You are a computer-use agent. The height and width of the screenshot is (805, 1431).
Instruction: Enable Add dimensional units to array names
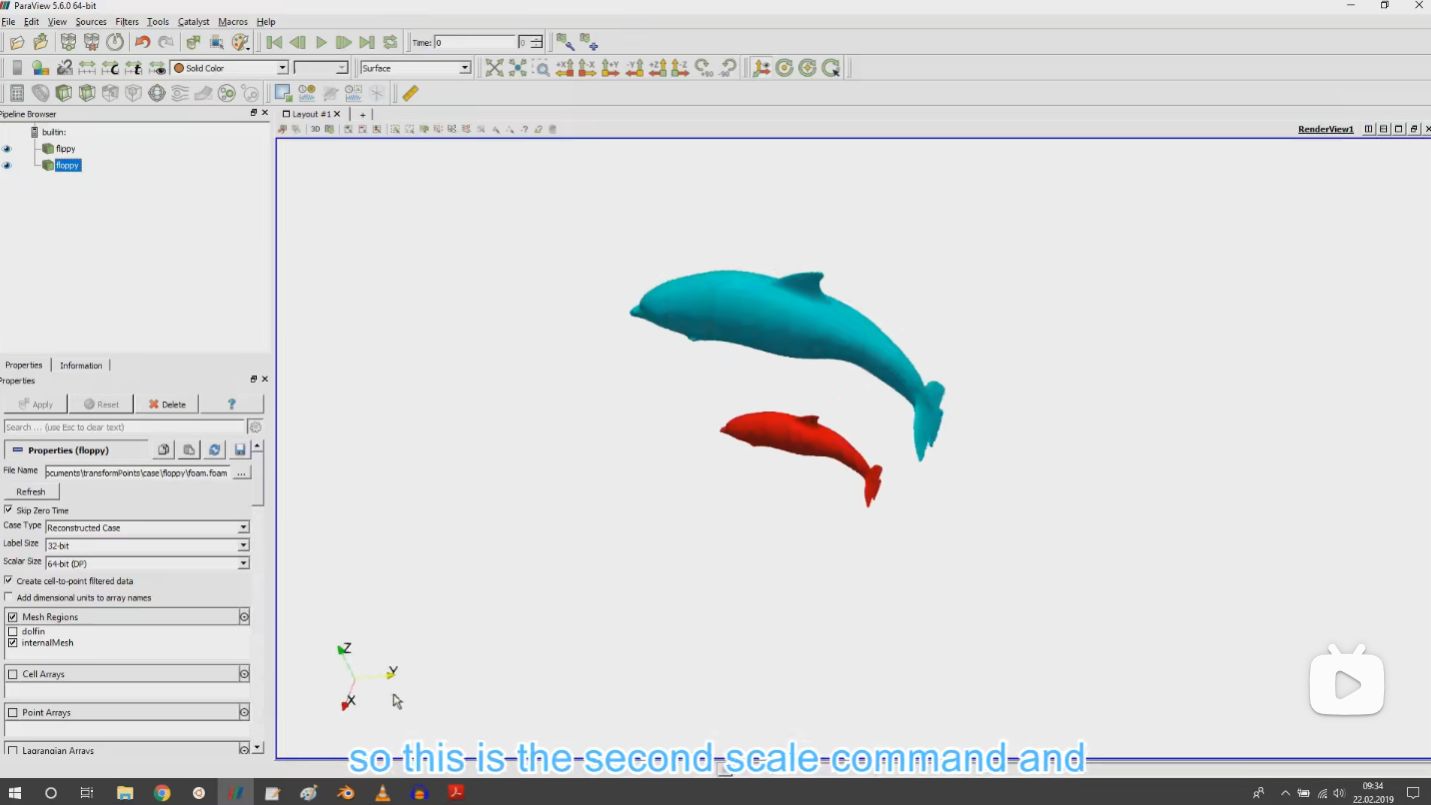pos(8,597)
